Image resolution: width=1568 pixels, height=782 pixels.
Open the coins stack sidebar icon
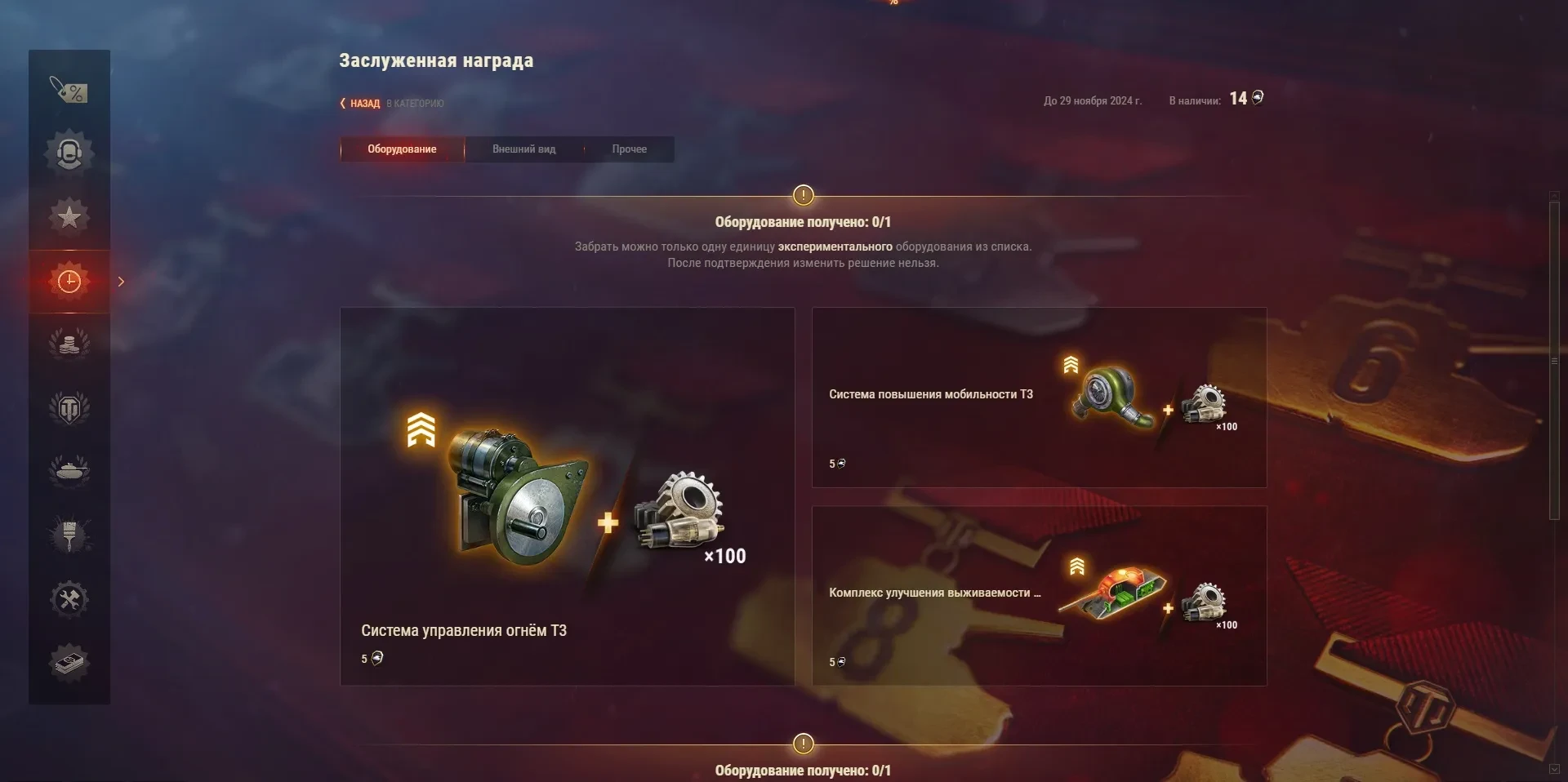(69, 344)
